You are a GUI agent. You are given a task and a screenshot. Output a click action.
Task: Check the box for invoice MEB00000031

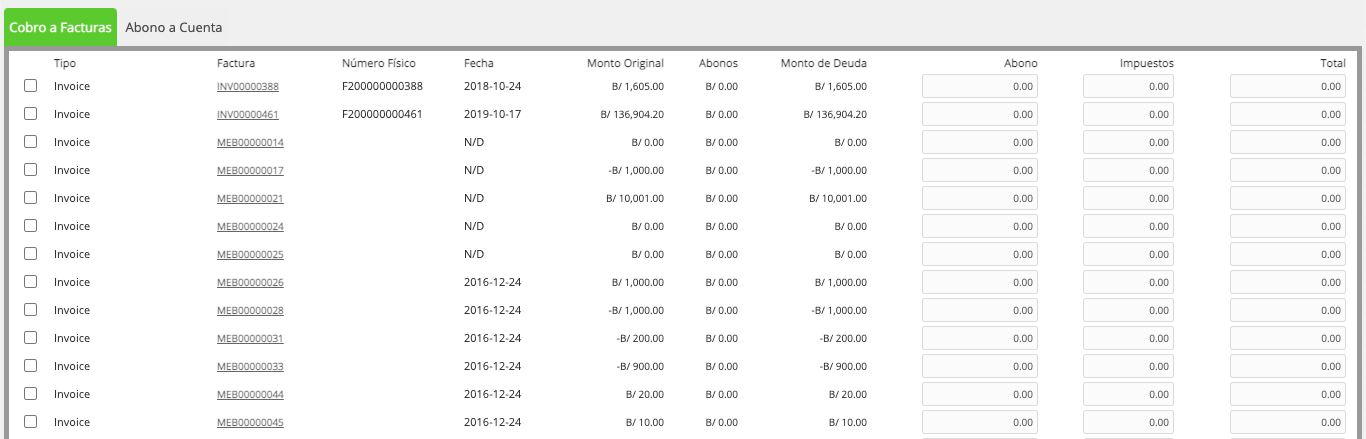31,338
